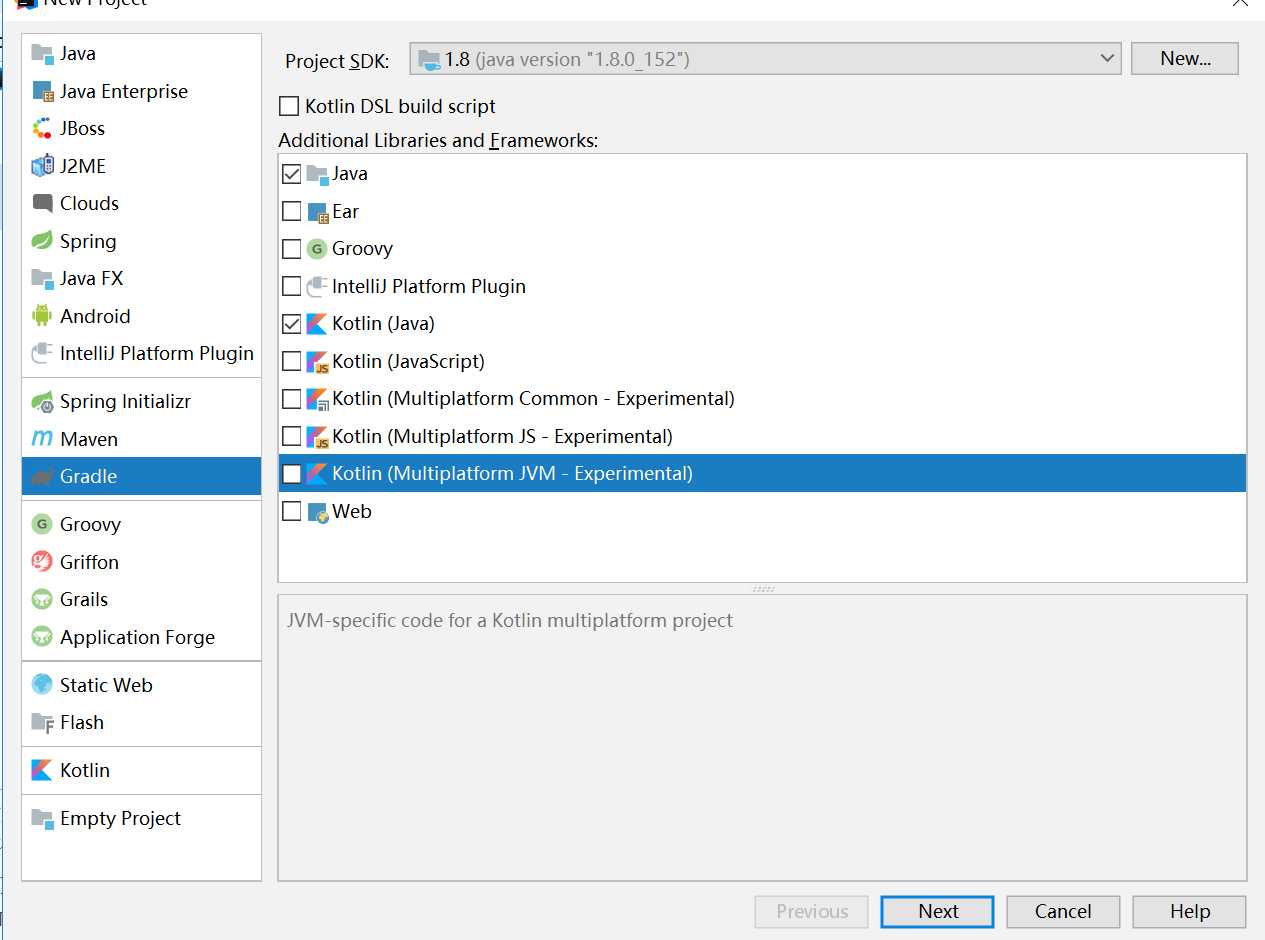Viewport: 1265px width, 940px height.
Task: Enable Kotlin DSL build script checkbox
Action: point(289,106)
